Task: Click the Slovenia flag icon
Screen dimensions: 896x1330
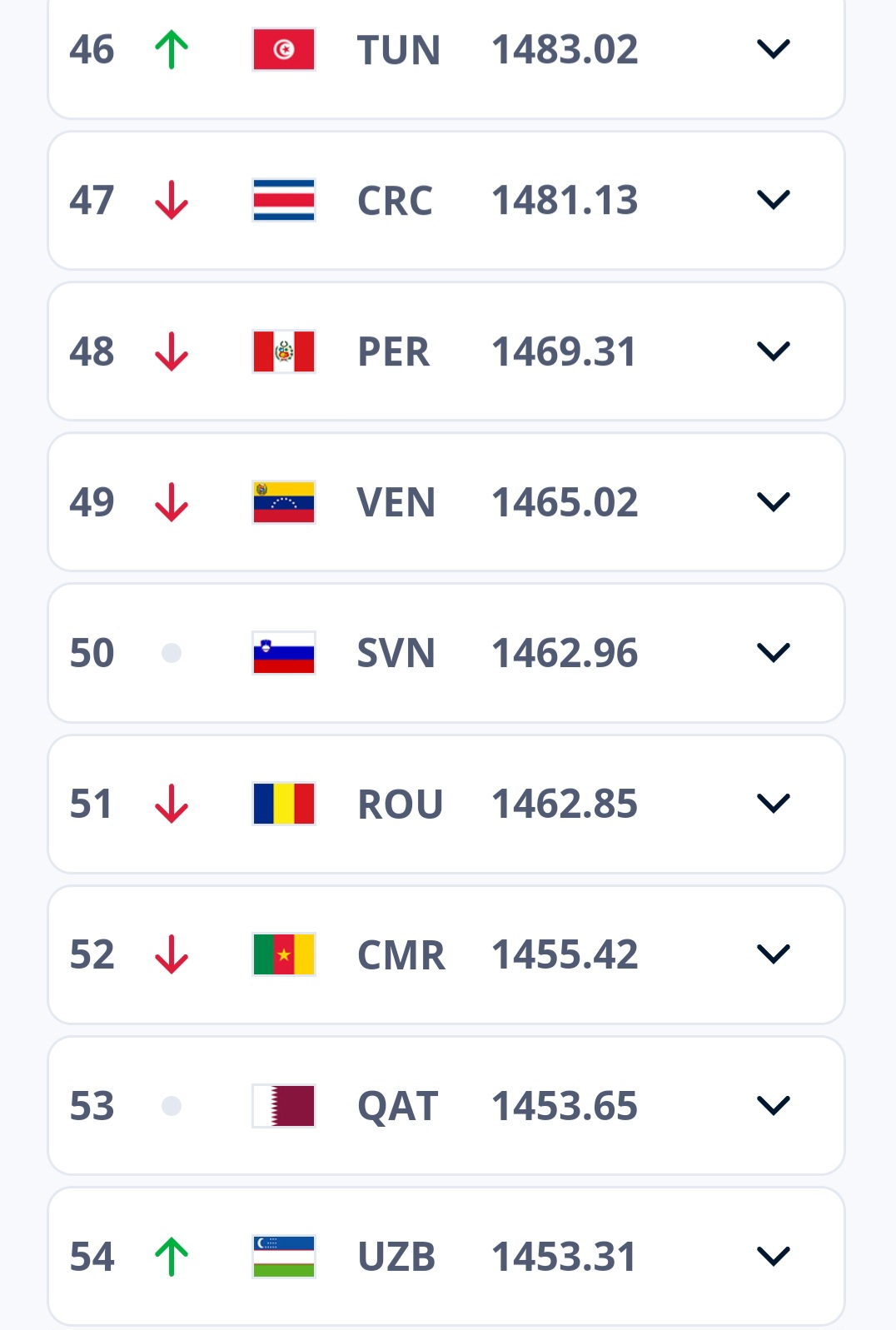Action: (x=284, y=653)
